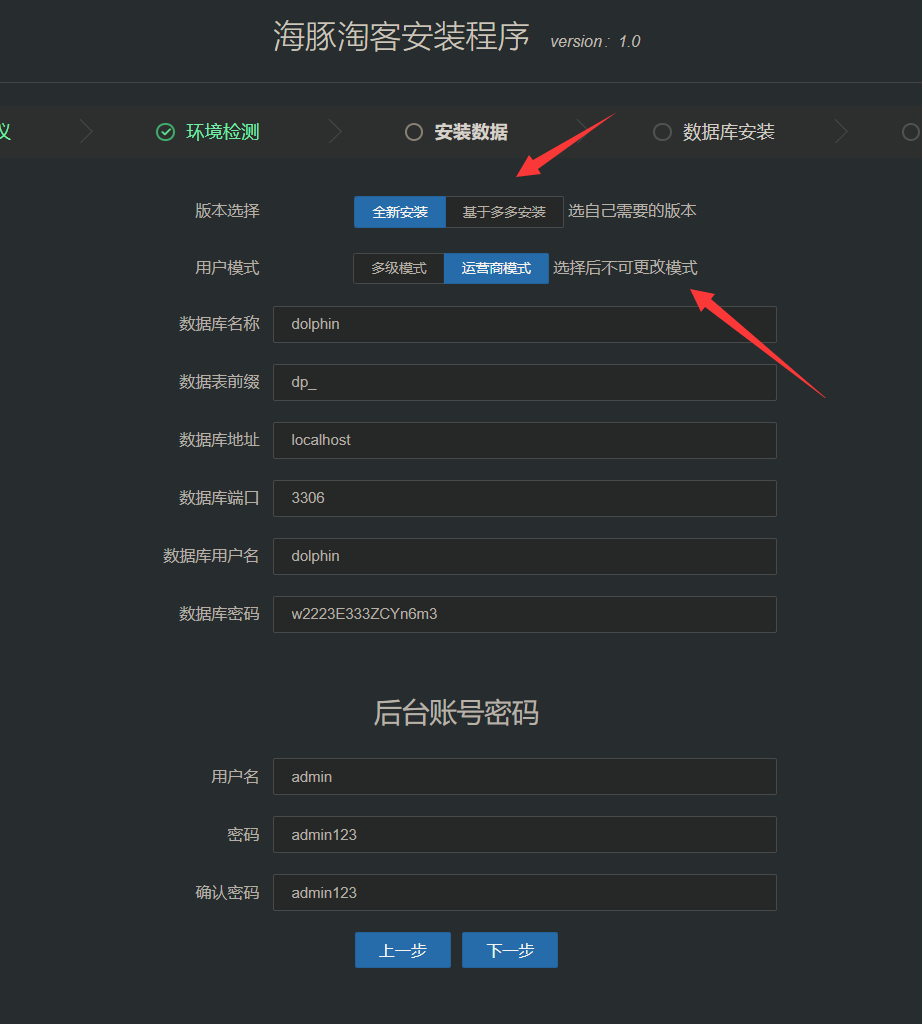Select the 全新安装 version option
This screenshot has height=1024, width=922.
(400, 212)
